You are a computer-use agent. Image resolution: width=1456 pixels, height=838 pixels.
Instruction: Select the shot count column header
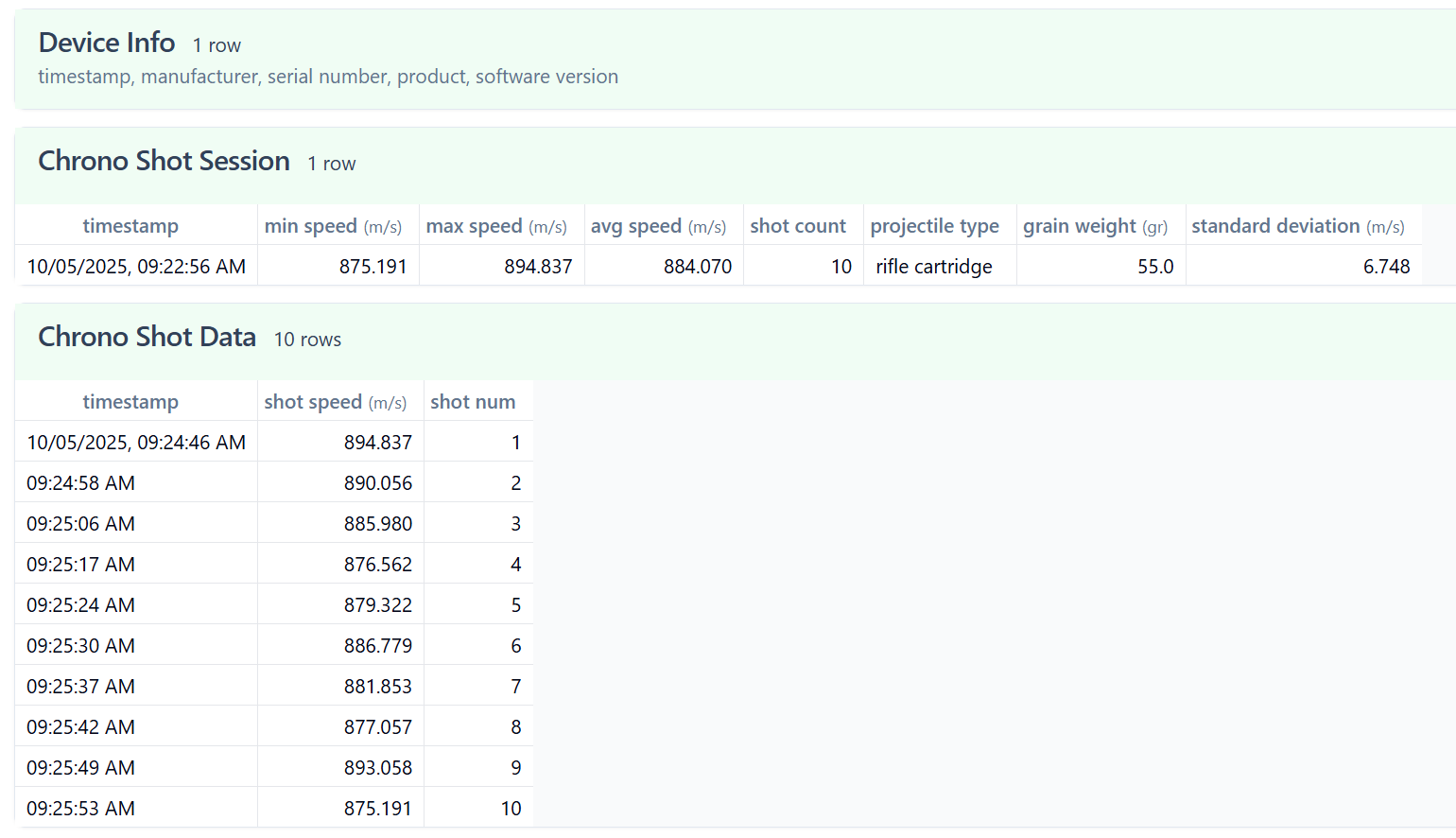pos(798,226)
